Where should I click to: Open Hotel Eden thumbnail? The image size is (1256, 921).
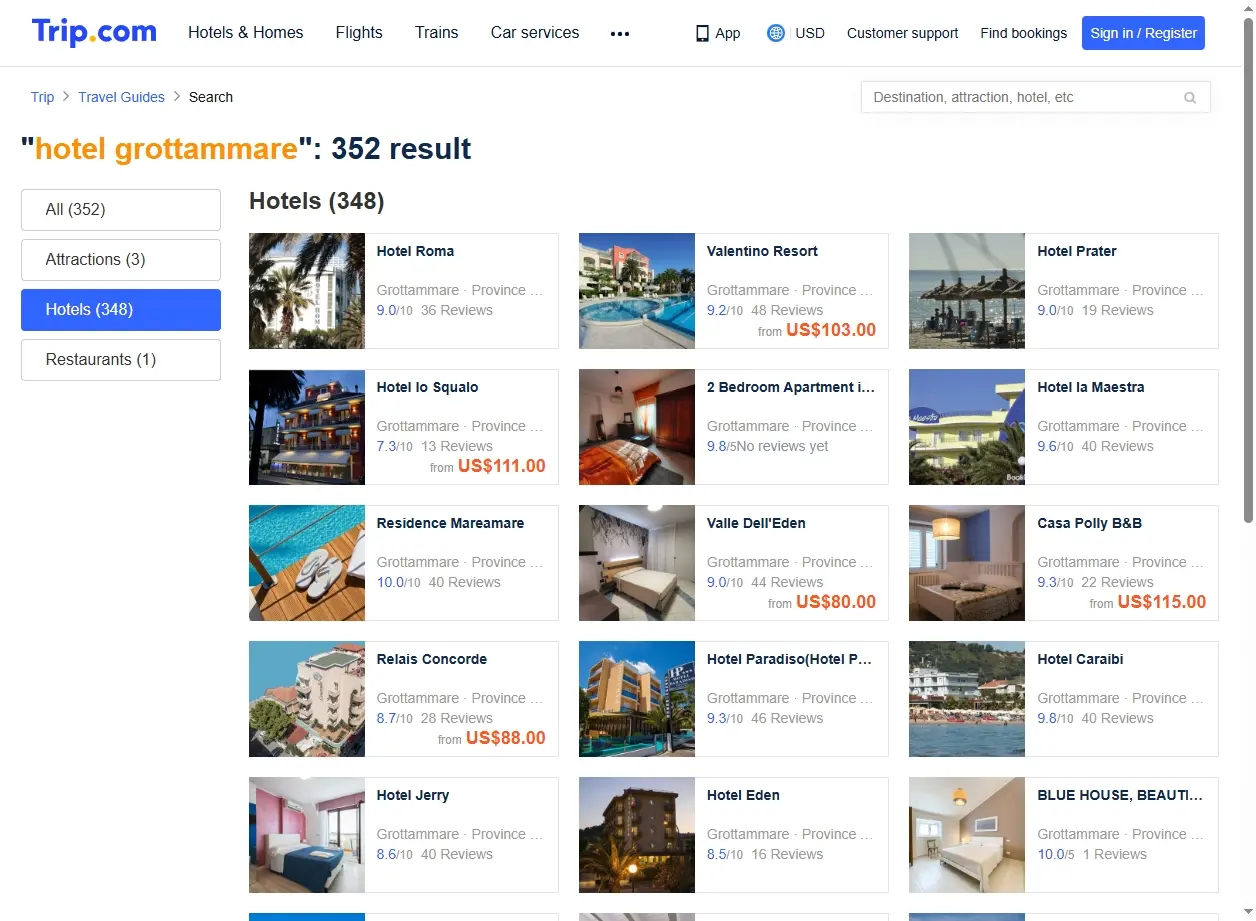pyautogui.click(x=637, y=835)
